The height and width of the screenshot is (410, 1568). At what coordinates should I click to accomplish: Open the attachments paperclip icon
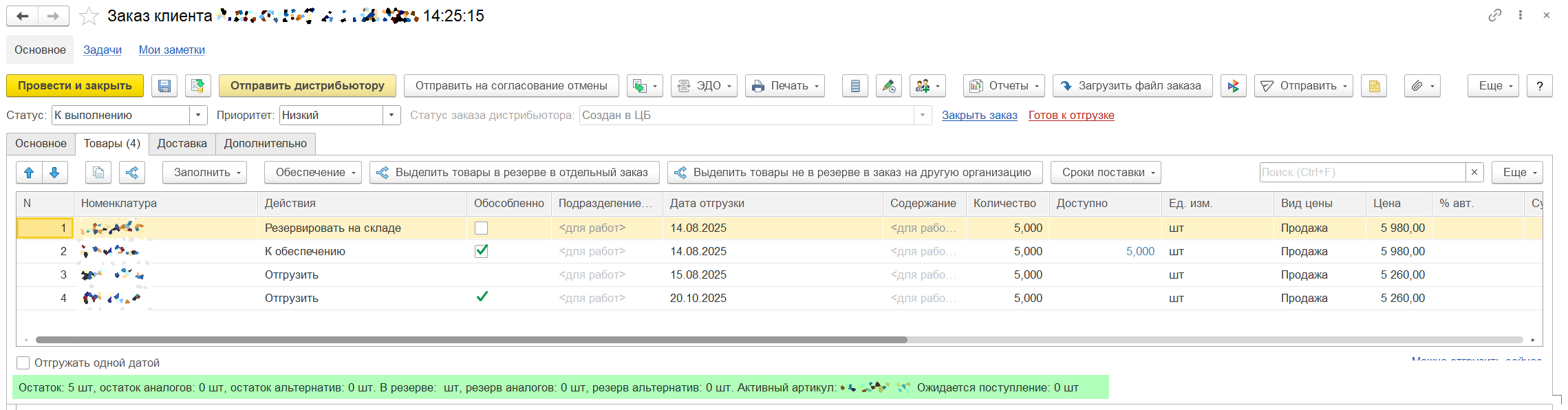click(1421, 86)
